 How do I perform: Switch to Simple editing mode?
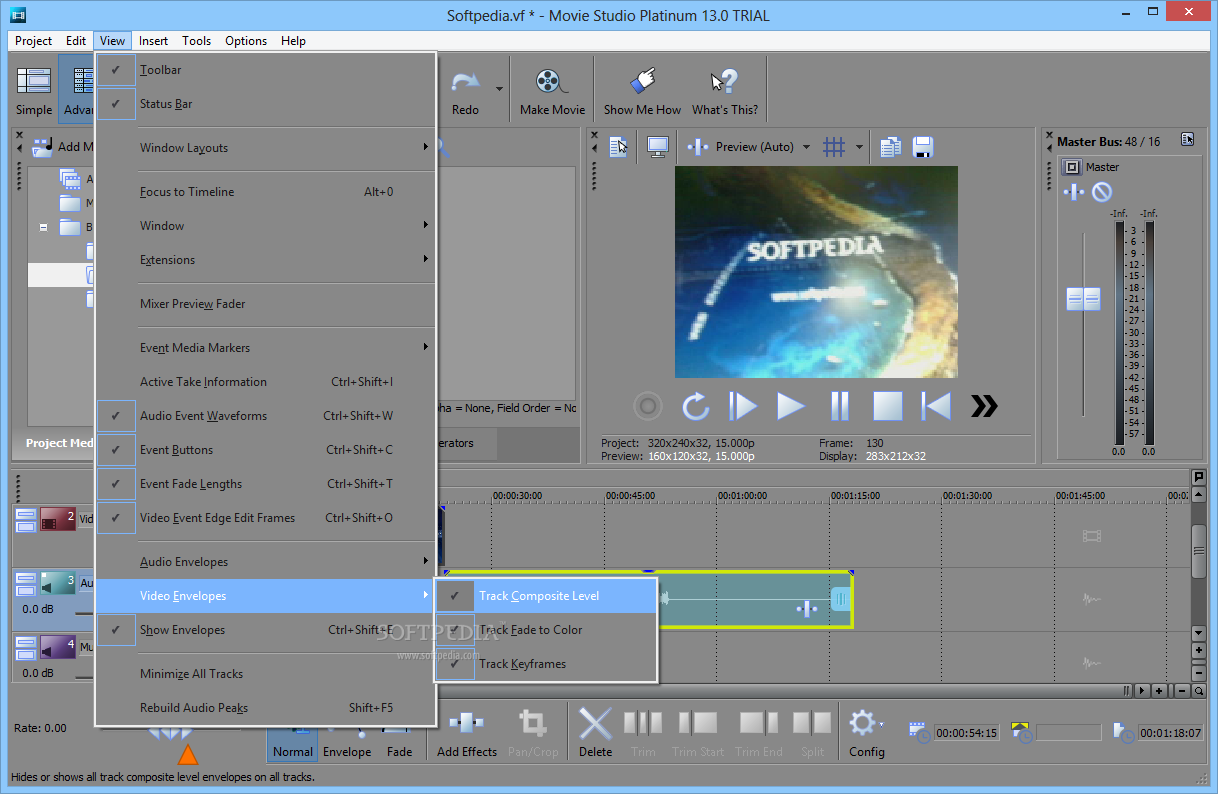click(34, 91)
